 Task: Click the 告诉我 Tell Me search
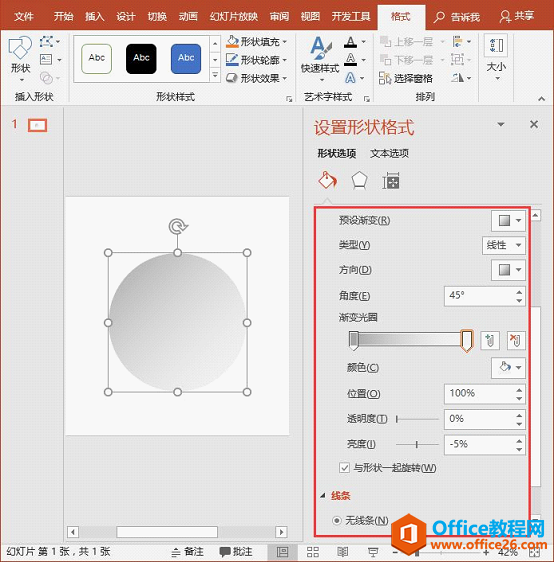(457, 17)
